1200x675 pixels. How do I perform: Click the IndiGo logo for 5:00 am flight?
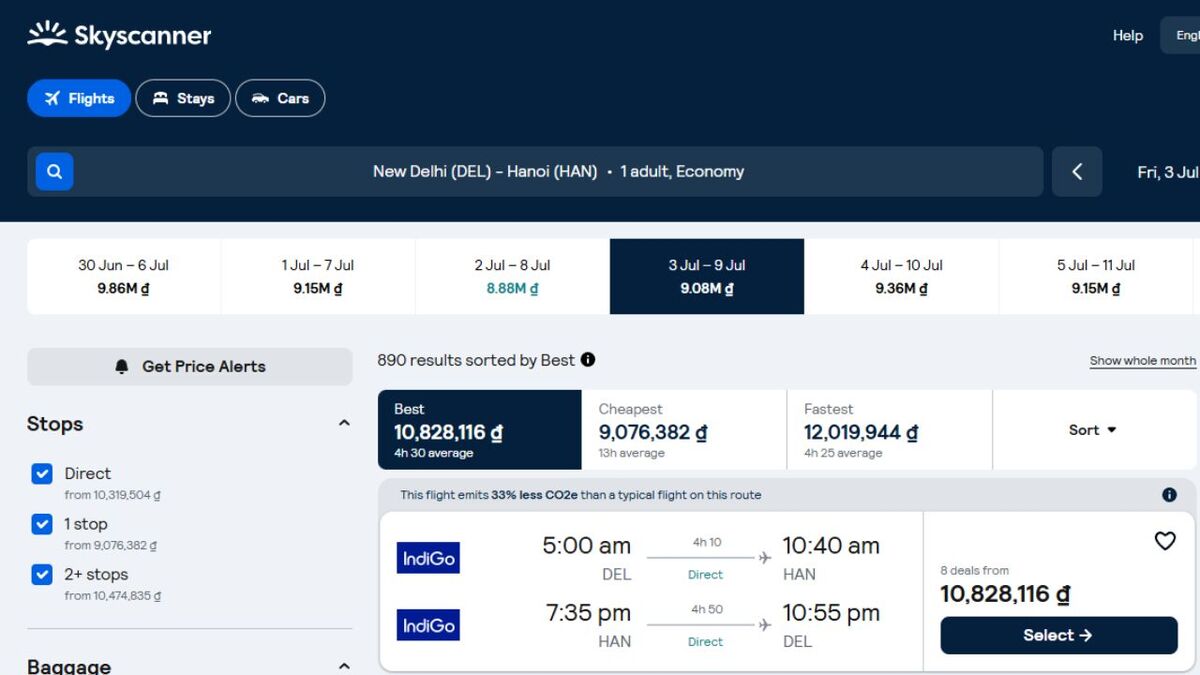tap(428, 558)
